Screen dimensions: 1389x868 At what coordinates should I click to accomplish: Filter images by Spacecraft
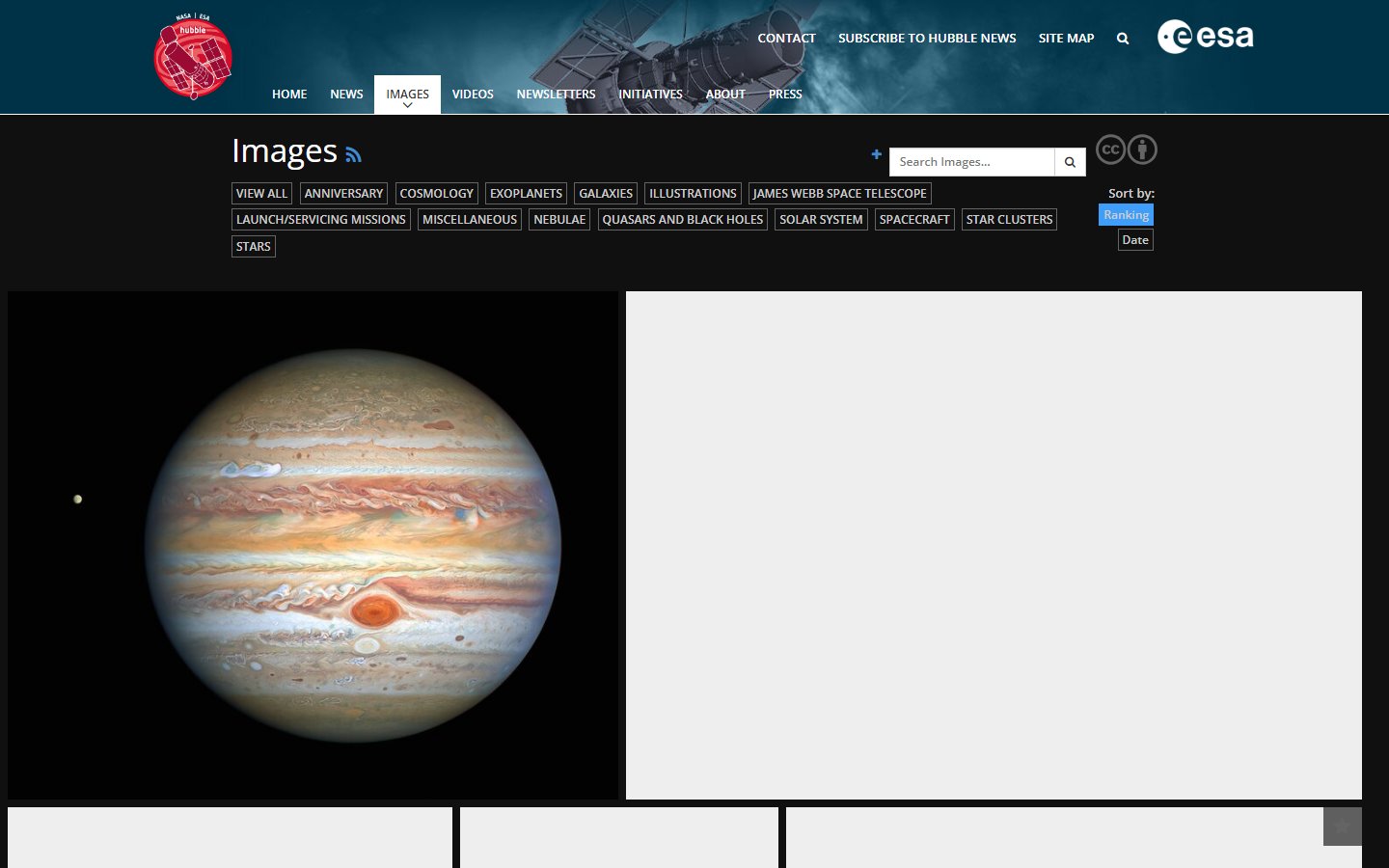(914, 220)
